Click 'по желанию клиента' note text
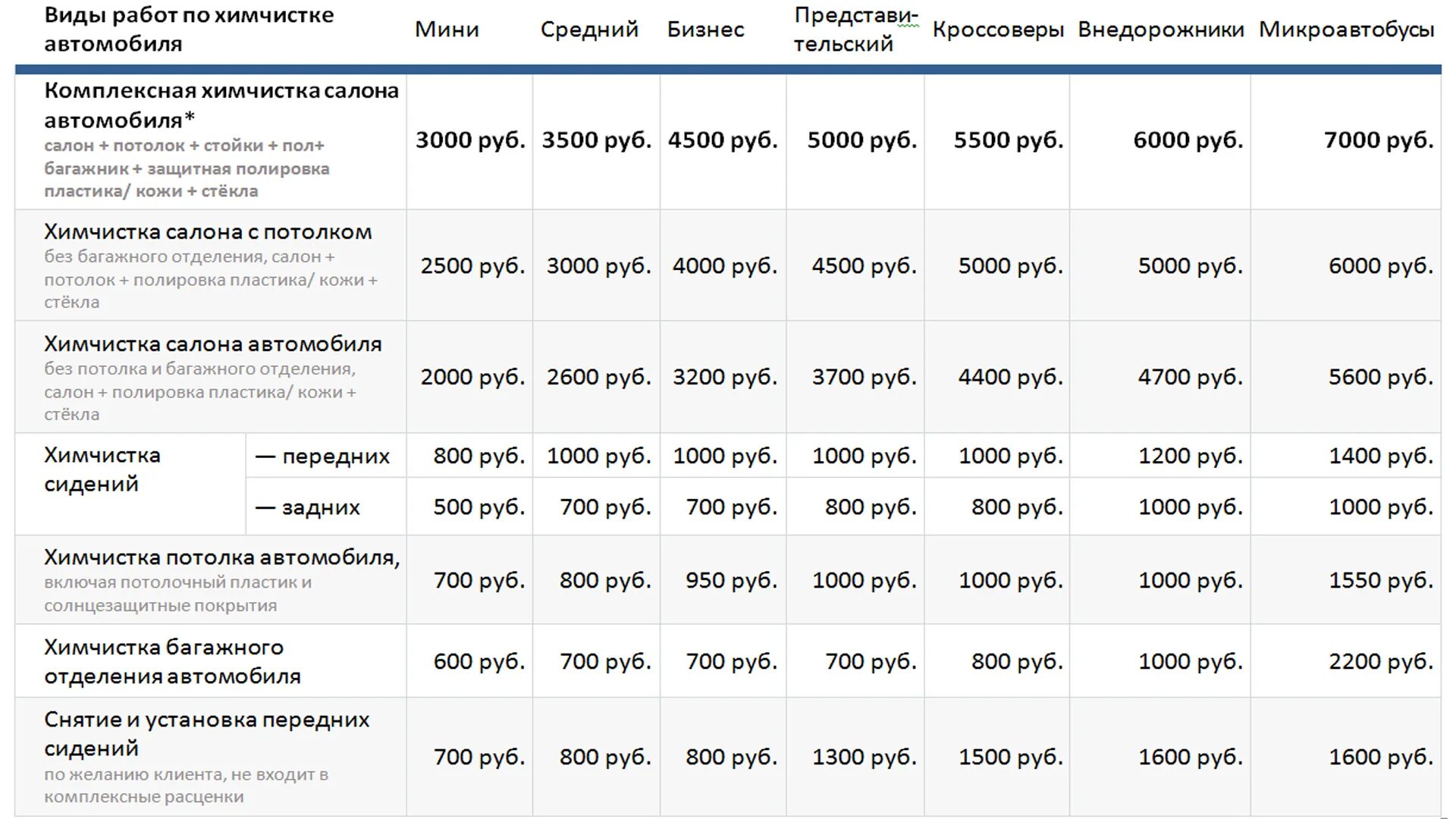Viewport: 1456px width, 819px height. tap(133, 775)
